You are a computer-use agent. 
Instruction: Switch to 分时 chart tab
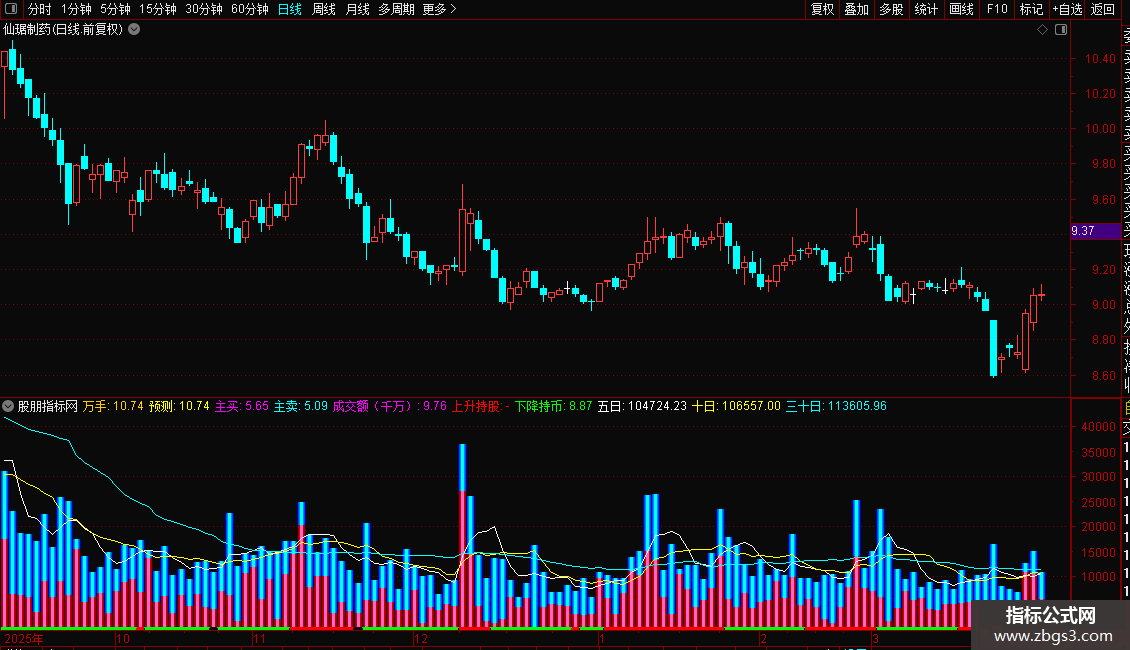pos(40,9)
